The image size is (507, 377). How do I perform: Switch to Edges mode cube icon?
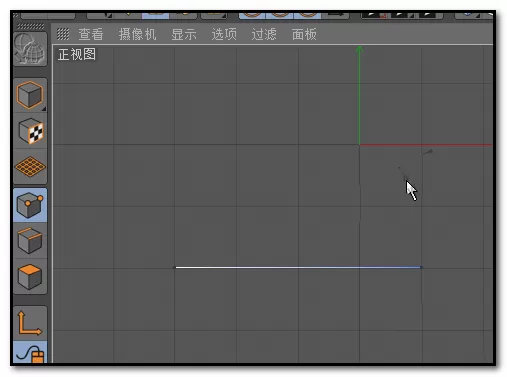pyautogui.click(x=30, y=240)
